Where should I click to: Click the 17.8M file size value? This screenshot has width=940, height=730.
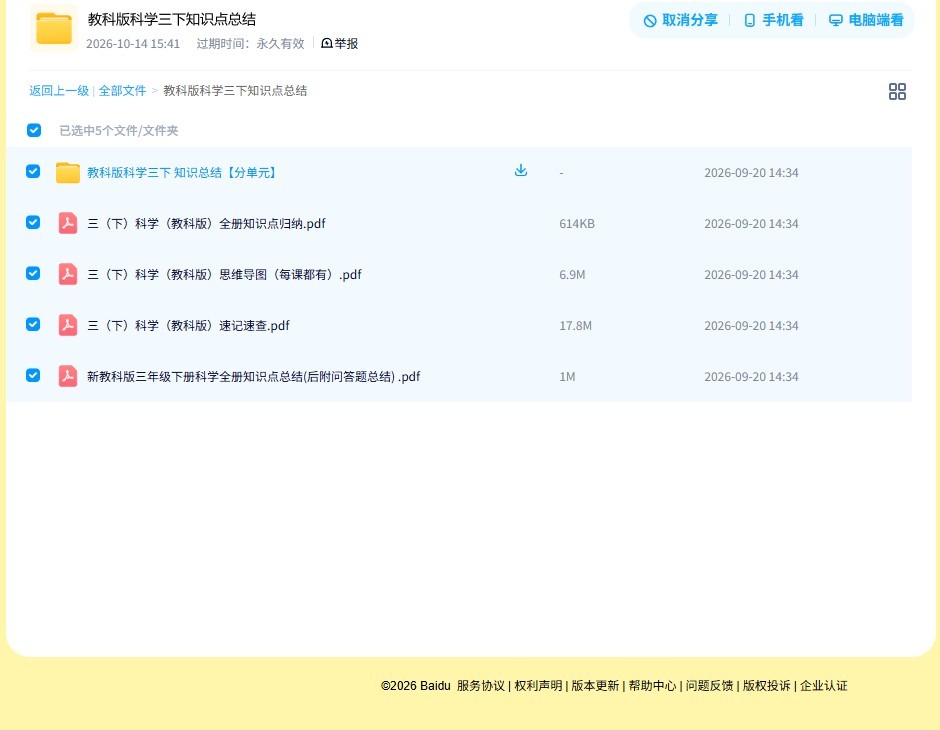pos(576,325)
